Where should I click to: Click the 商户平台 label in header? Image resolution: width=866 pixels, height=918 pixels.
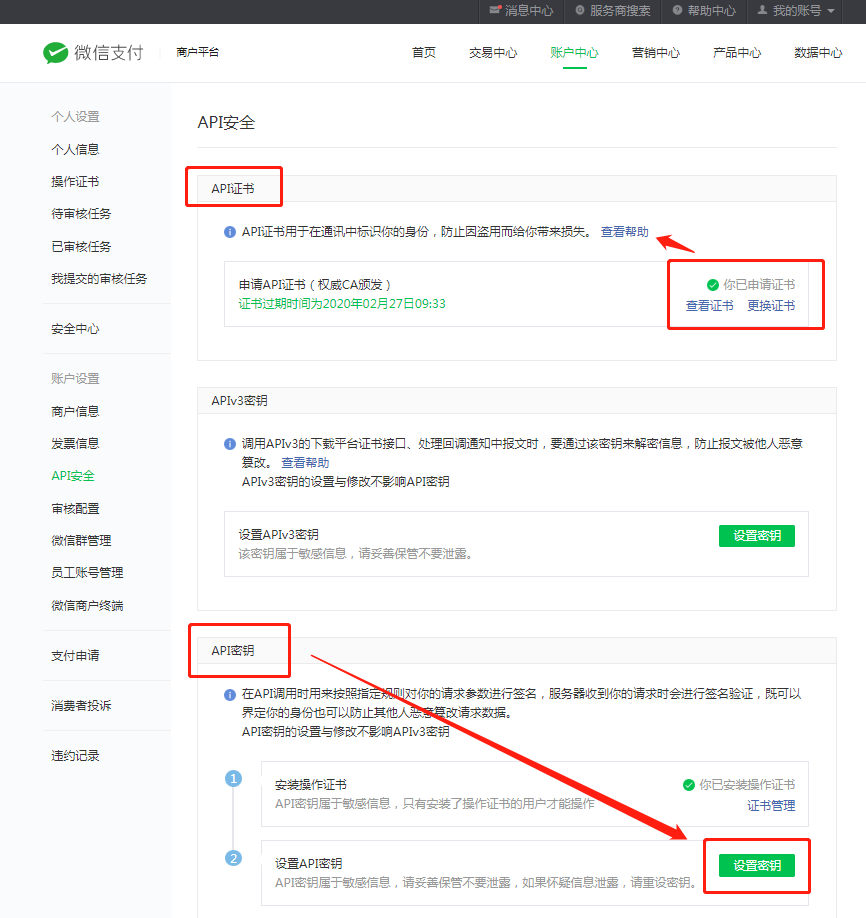197,52
